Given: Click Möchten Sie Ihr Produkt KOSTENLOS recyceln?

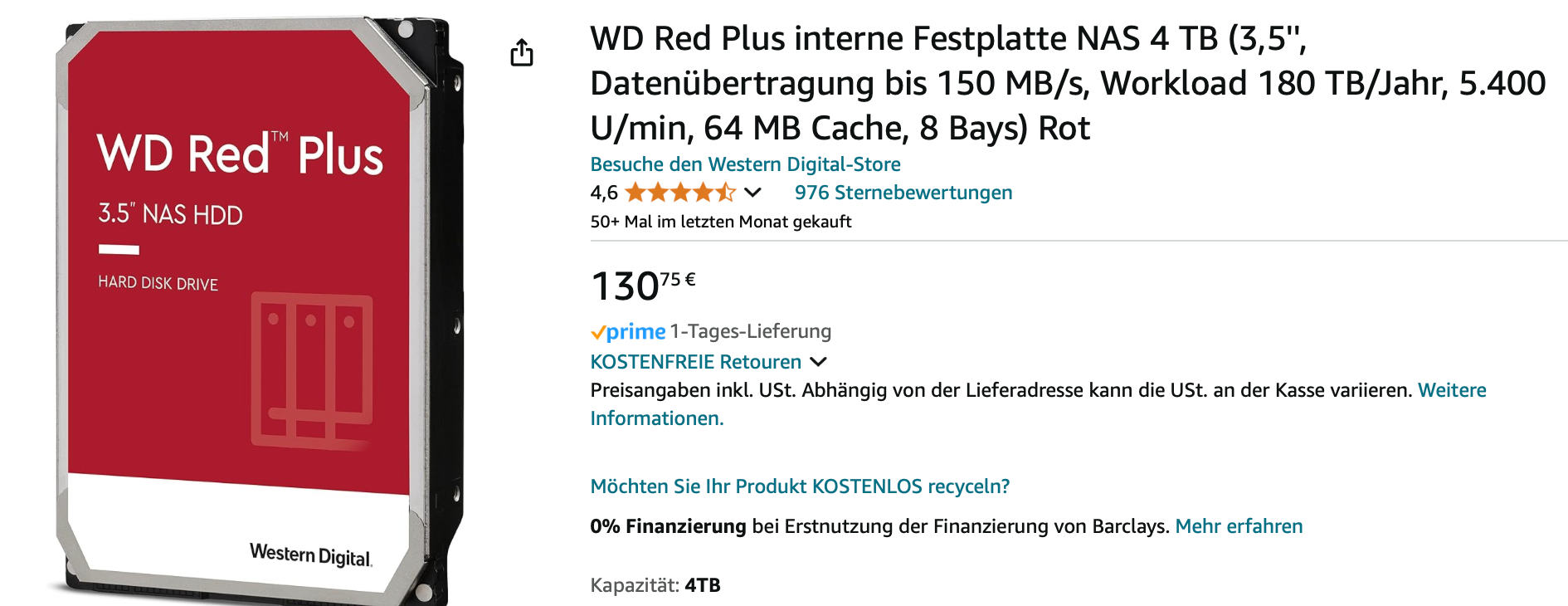Looking at the screenshot, I should (800, 486).
